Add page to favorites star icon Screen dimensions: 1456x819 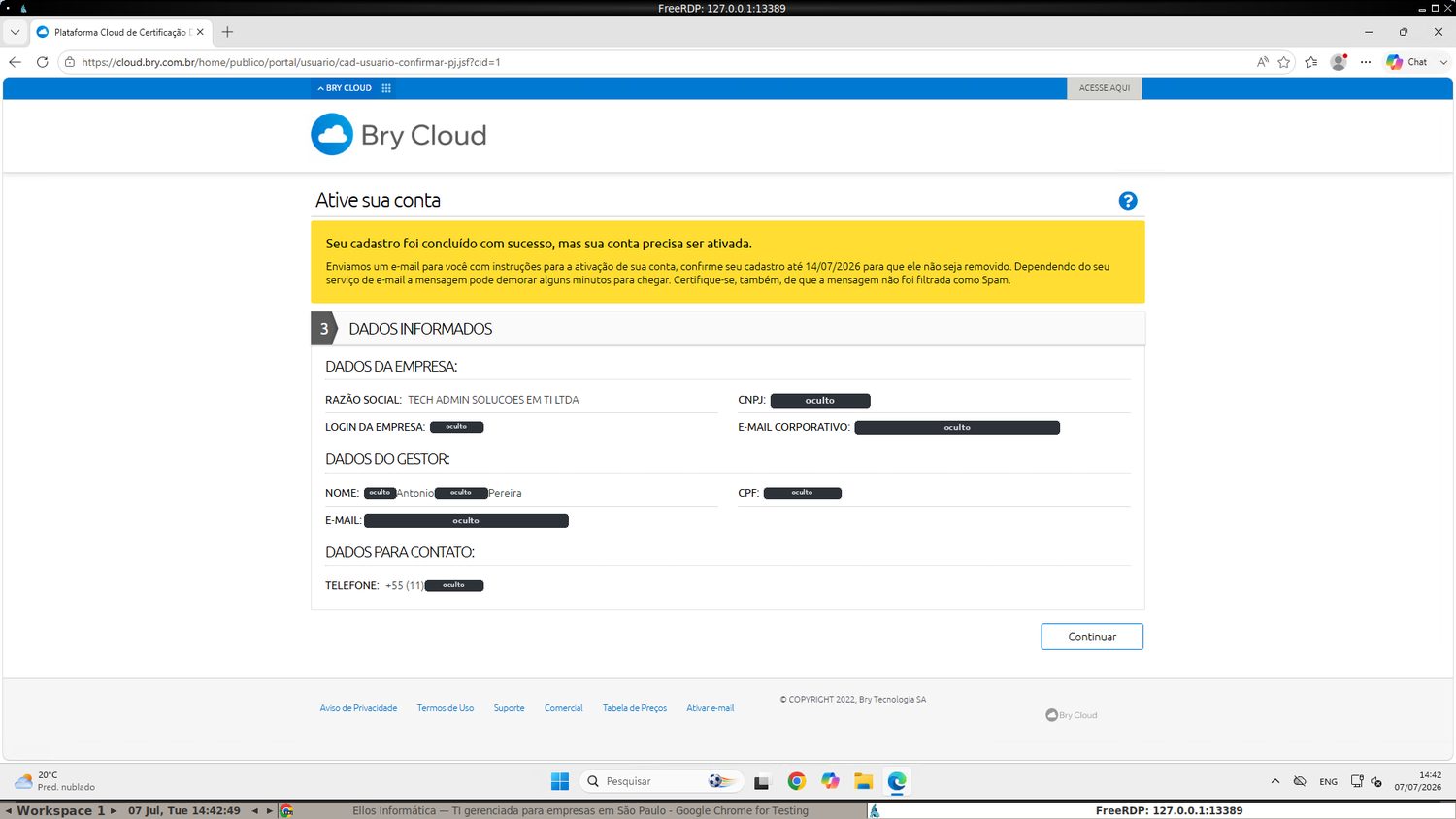tap(1284, 62)
